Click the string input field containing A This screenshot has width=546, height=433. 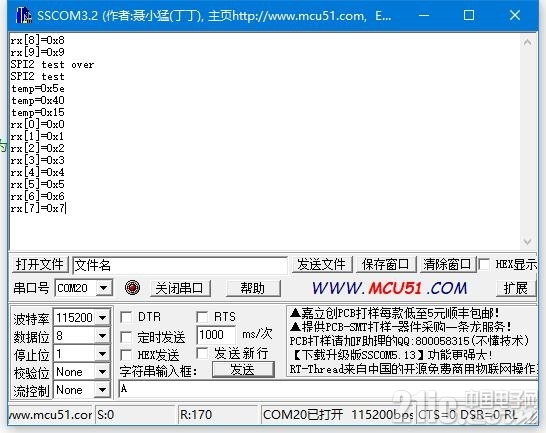(x=328, y=389)
